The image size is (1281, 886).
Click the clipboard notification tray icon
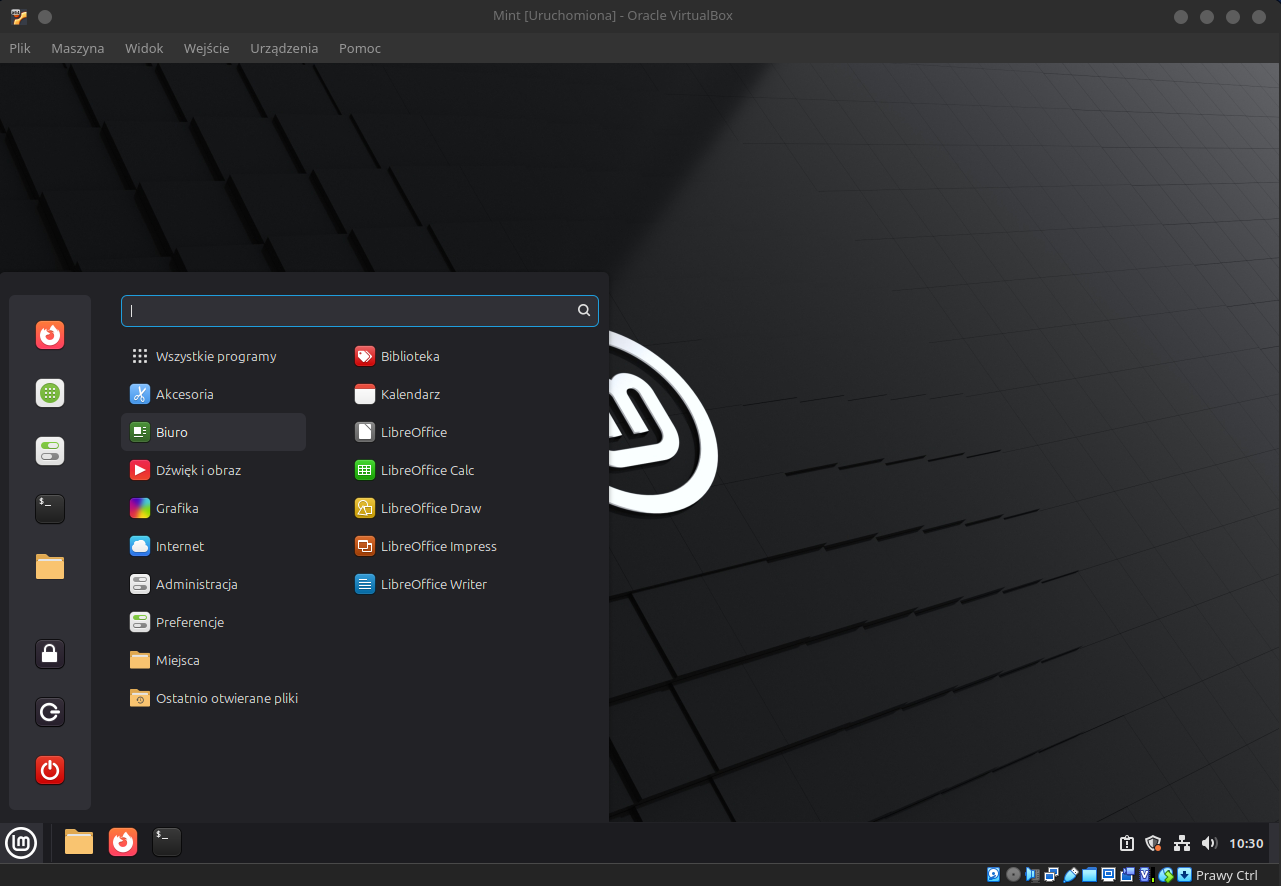pyautogui.click(x=1126, y=843)
